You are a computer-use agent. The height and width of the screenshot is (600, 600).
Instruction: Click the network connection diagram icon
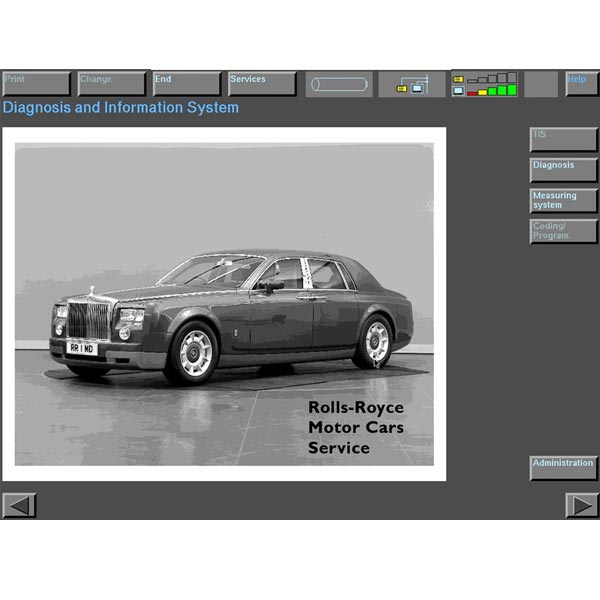412,84
